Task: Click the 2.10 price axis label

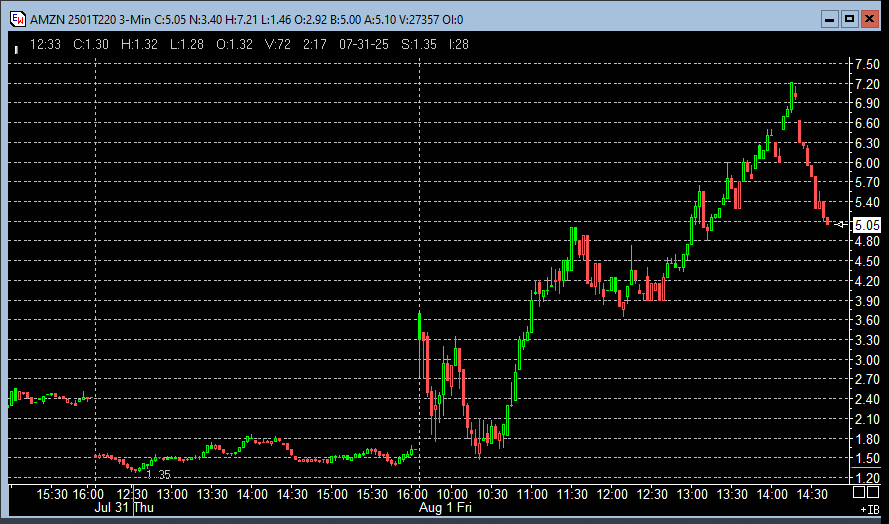Action: (x=867, y=419)
